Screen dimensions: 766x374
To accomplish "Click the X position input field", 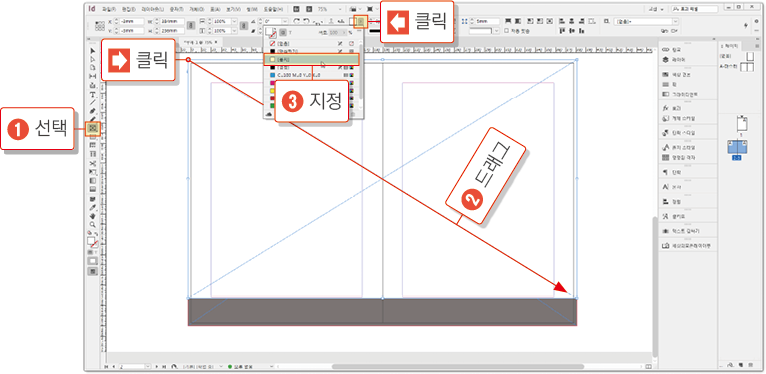I will pyautogui.click(x=132, y=21).
